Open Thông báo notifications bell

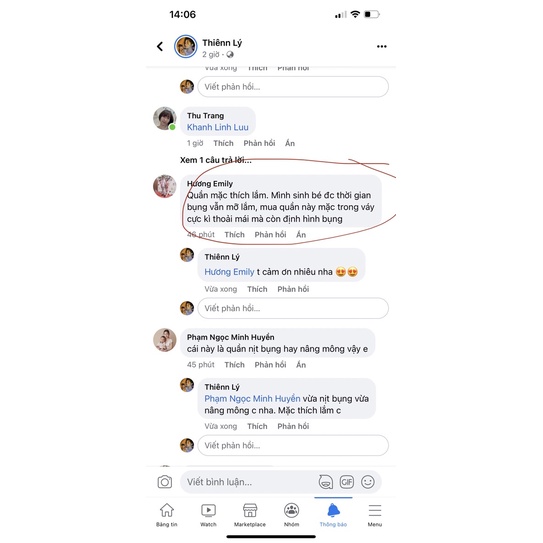333,515
